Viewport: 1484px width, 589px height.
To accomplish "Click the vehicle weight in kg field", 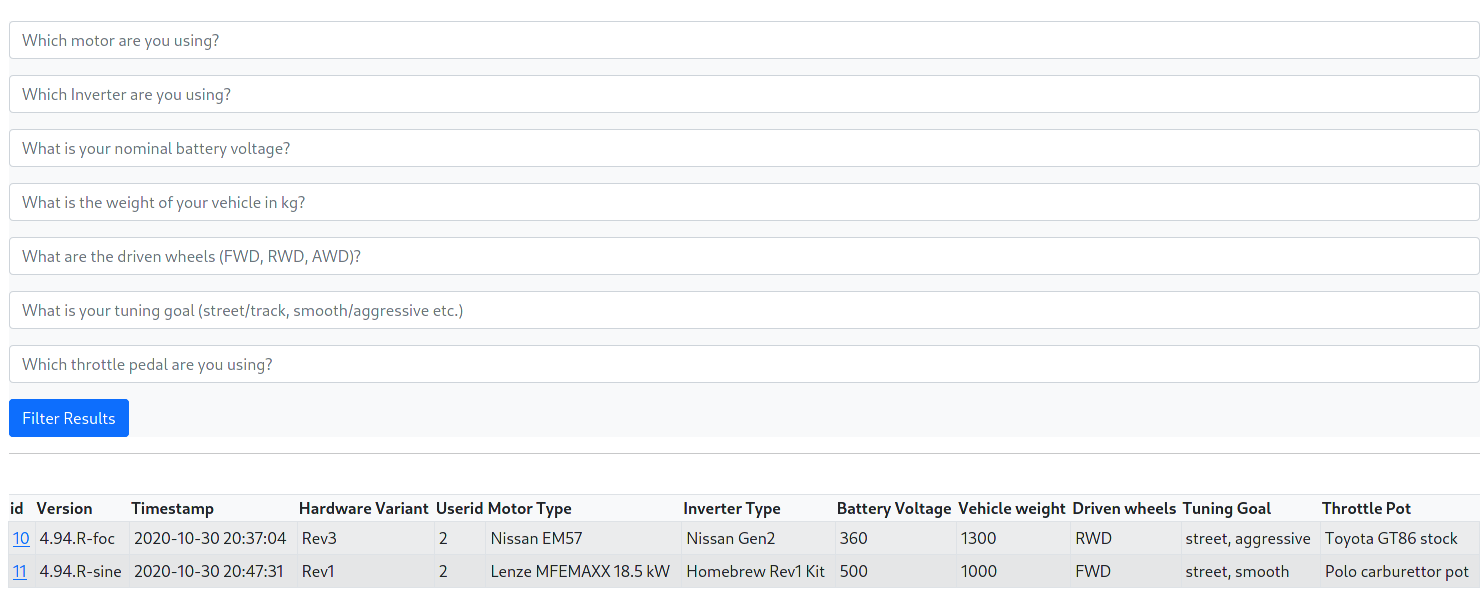I will pyautogui.click(x=743, y=203).
